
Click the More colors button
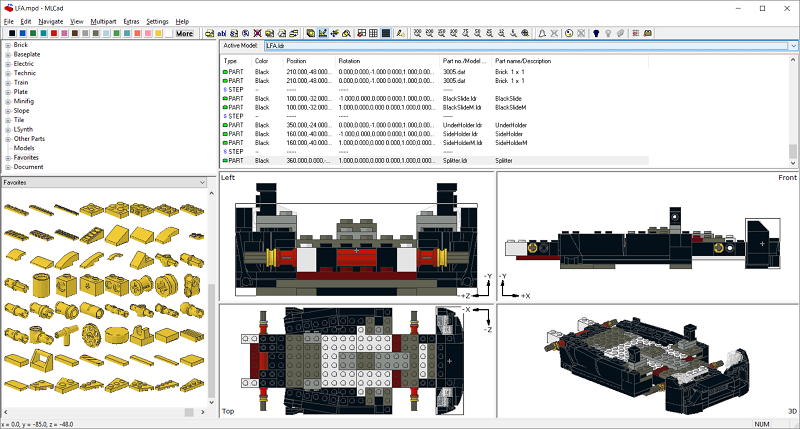pyautogui.click(x=184, y=33)
